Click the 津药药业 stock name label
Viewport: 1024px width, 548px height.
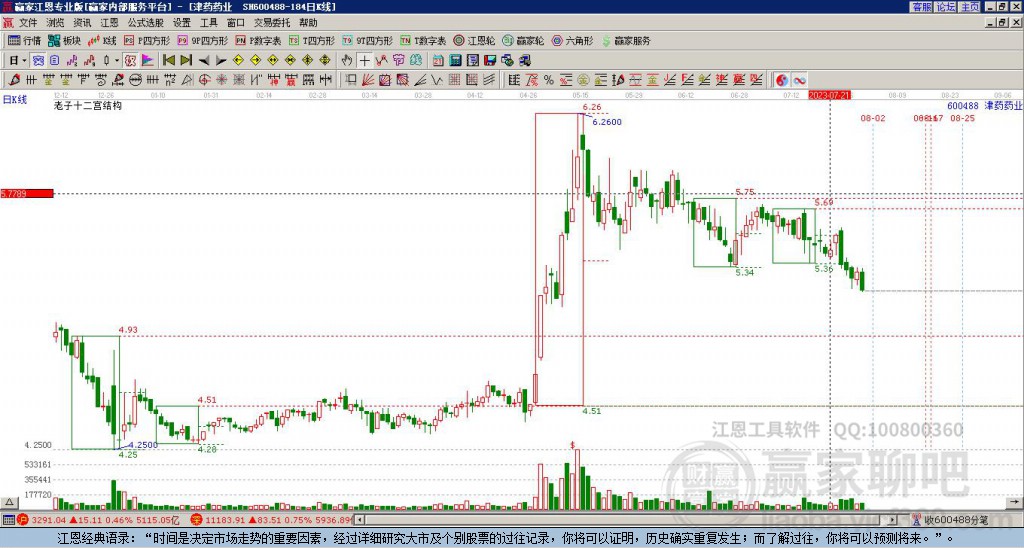pyautogui.click(x=1003, y=105)
